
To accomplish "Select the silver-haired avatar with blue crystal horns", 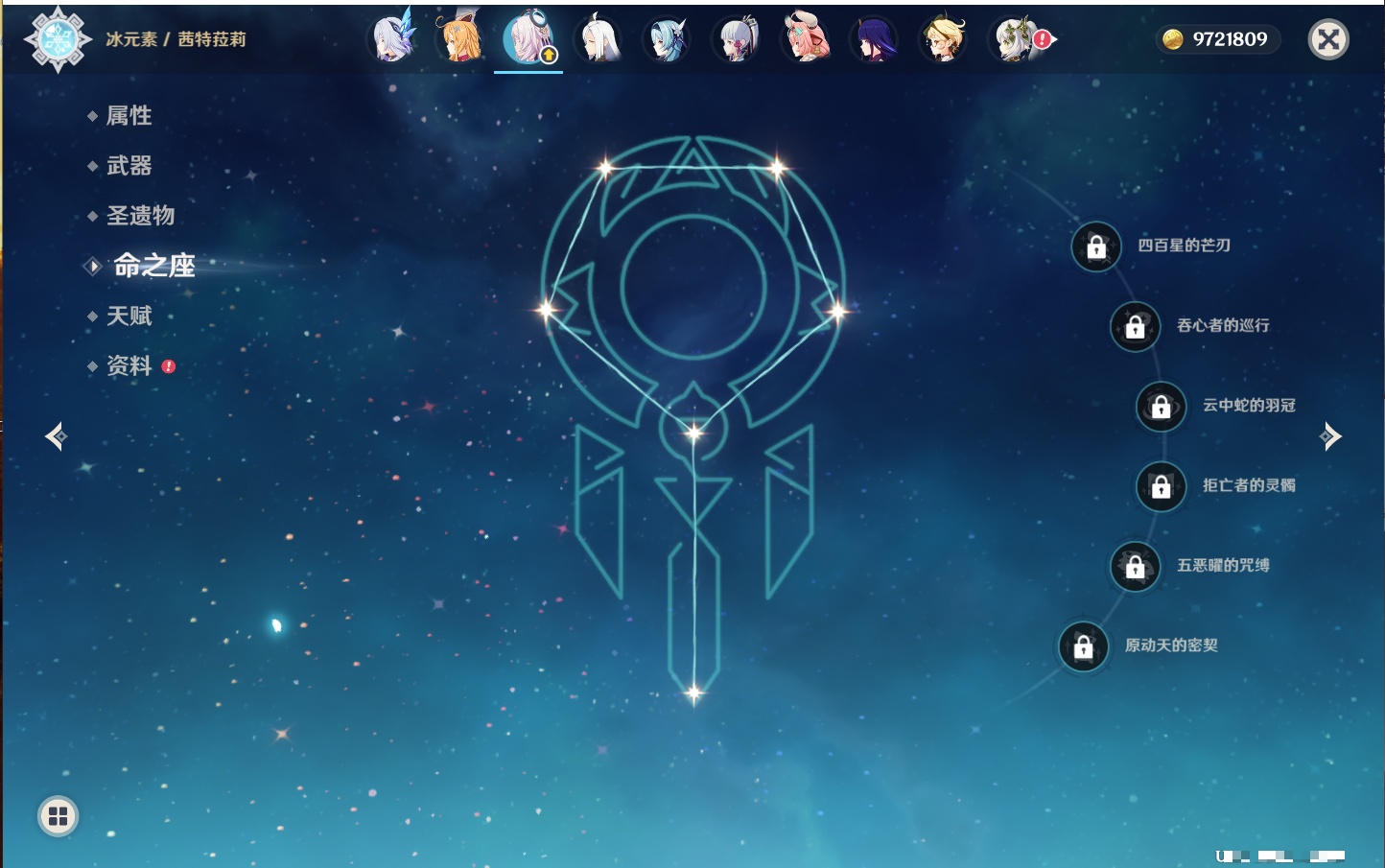I will (392, 39).
